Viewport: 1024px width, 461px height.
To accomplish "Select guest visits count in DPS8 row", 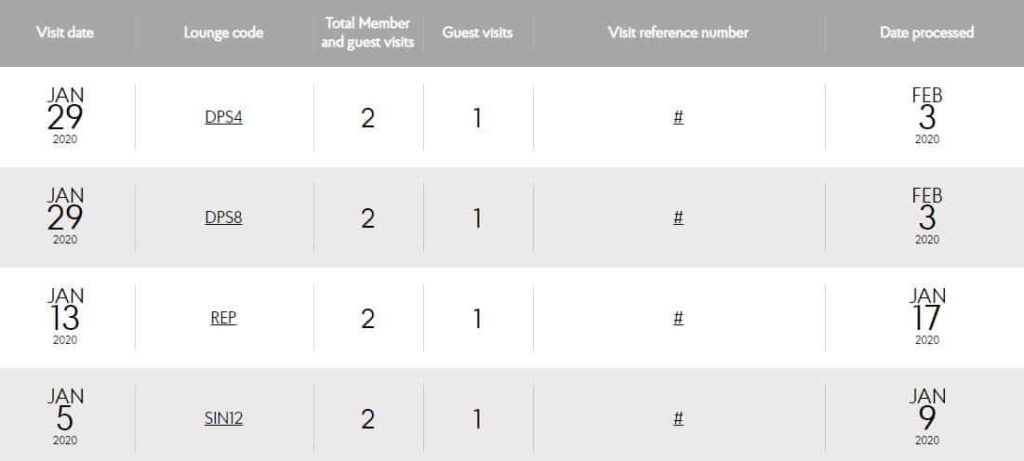I will [477, 218].
